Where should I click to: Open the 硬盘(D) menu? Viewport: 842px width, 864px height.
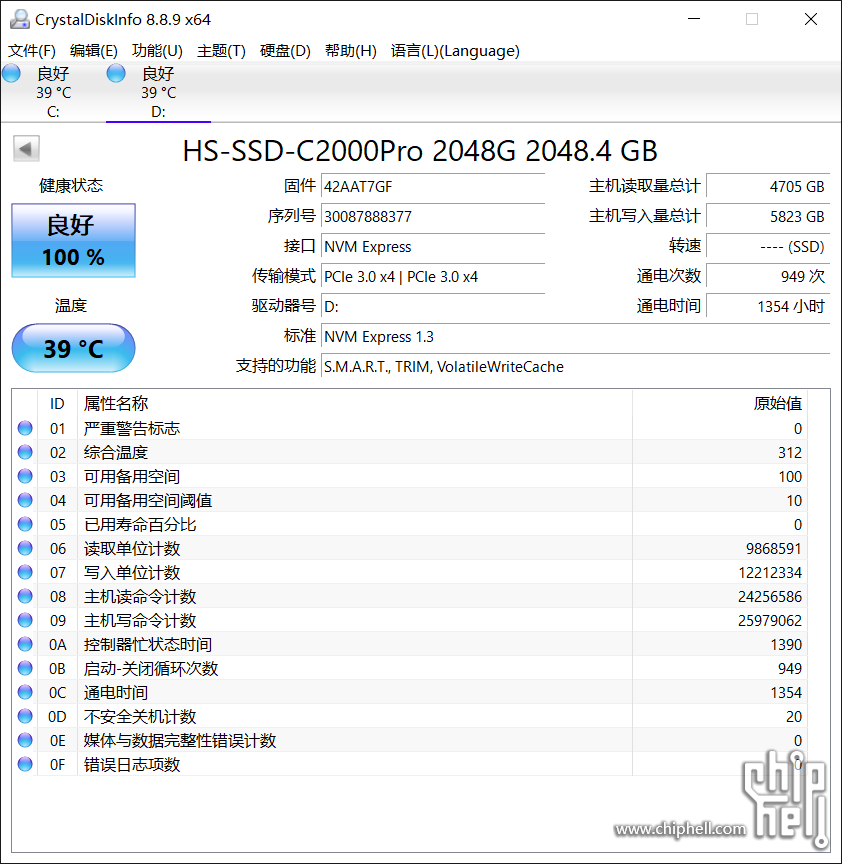(x=285, y=51)
